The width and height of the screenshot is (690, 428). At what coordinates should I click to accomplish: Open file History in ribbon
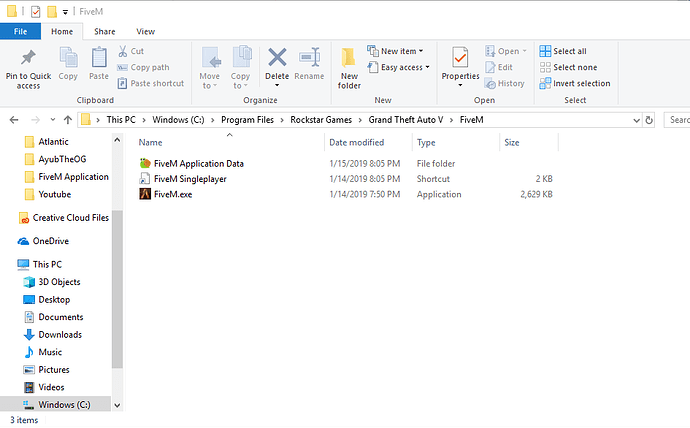point(505,83)
